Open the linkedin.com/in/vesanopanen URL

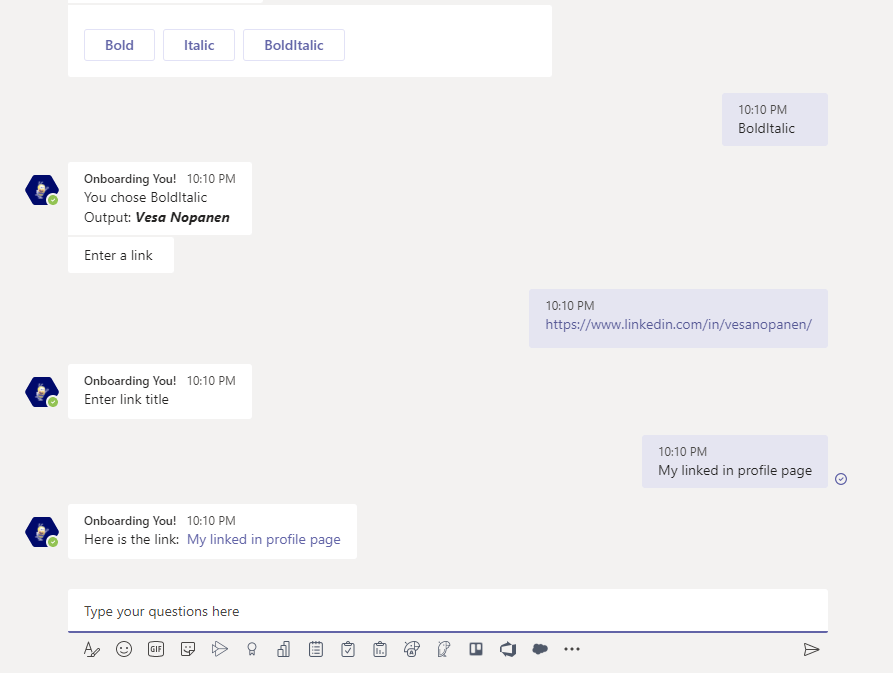(x=678, y=324)
